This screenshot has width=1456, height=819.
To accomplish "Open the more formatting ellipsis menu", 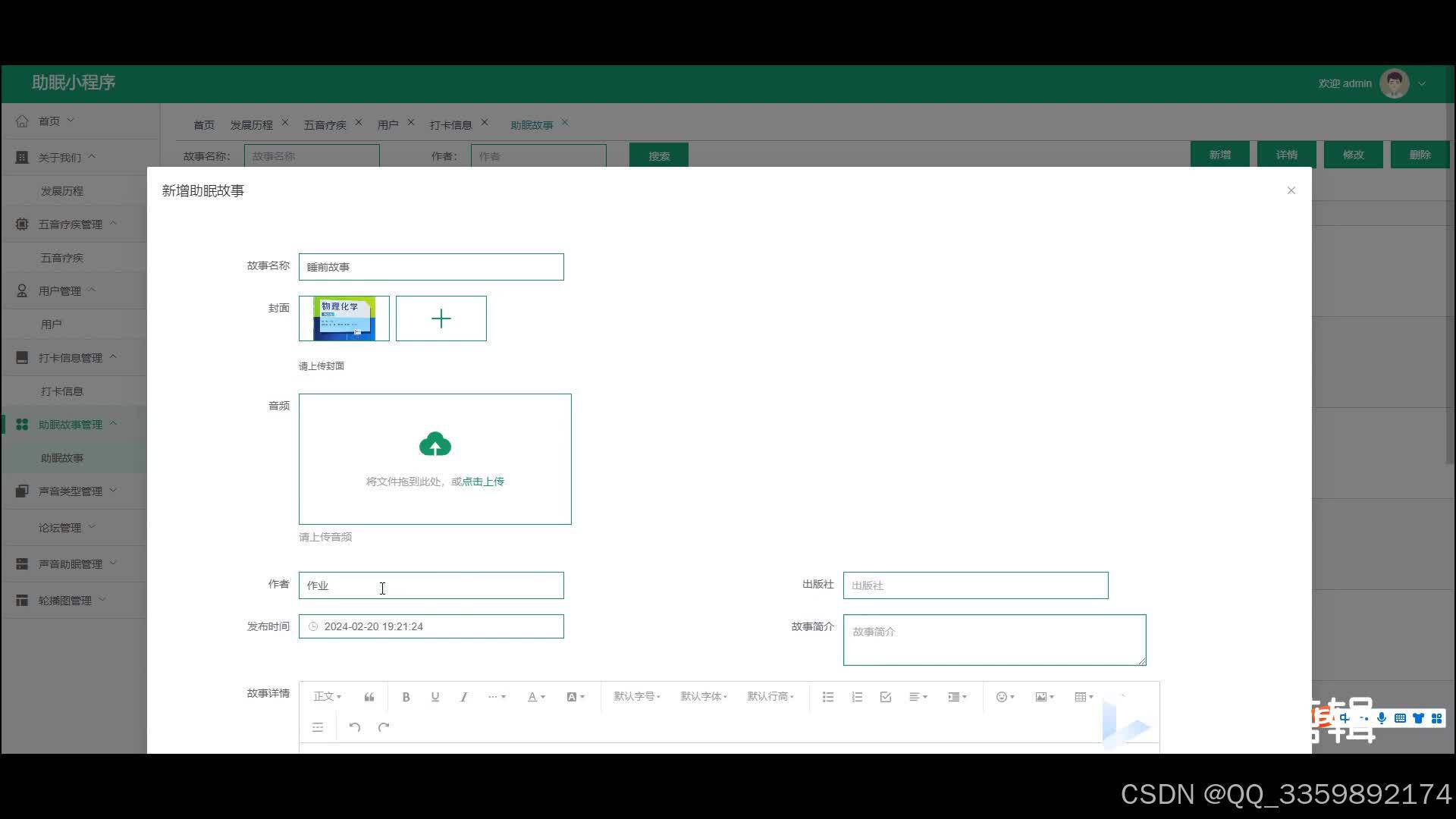I will click(497, 697).
